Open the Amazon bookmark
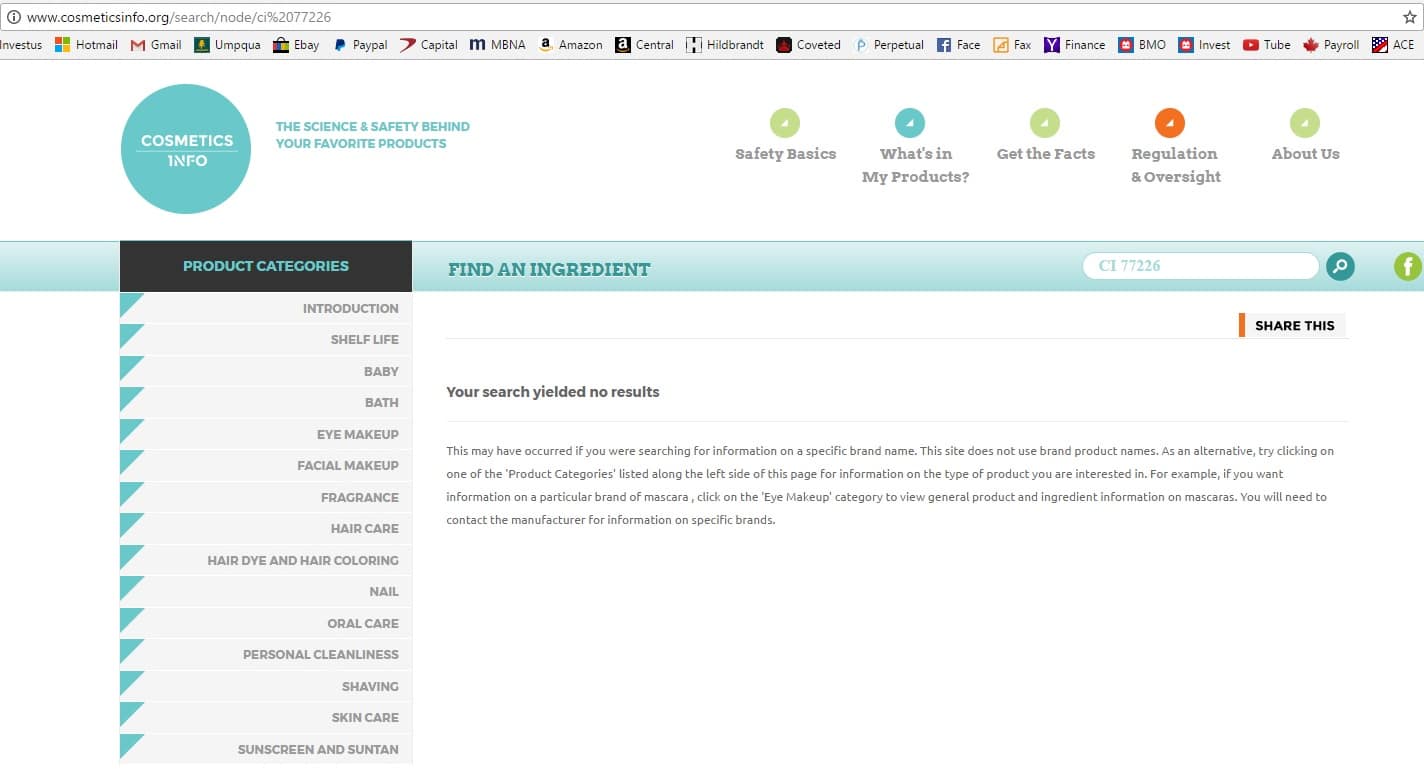This screenshot has width=1424, height=784. pos(570,45)
